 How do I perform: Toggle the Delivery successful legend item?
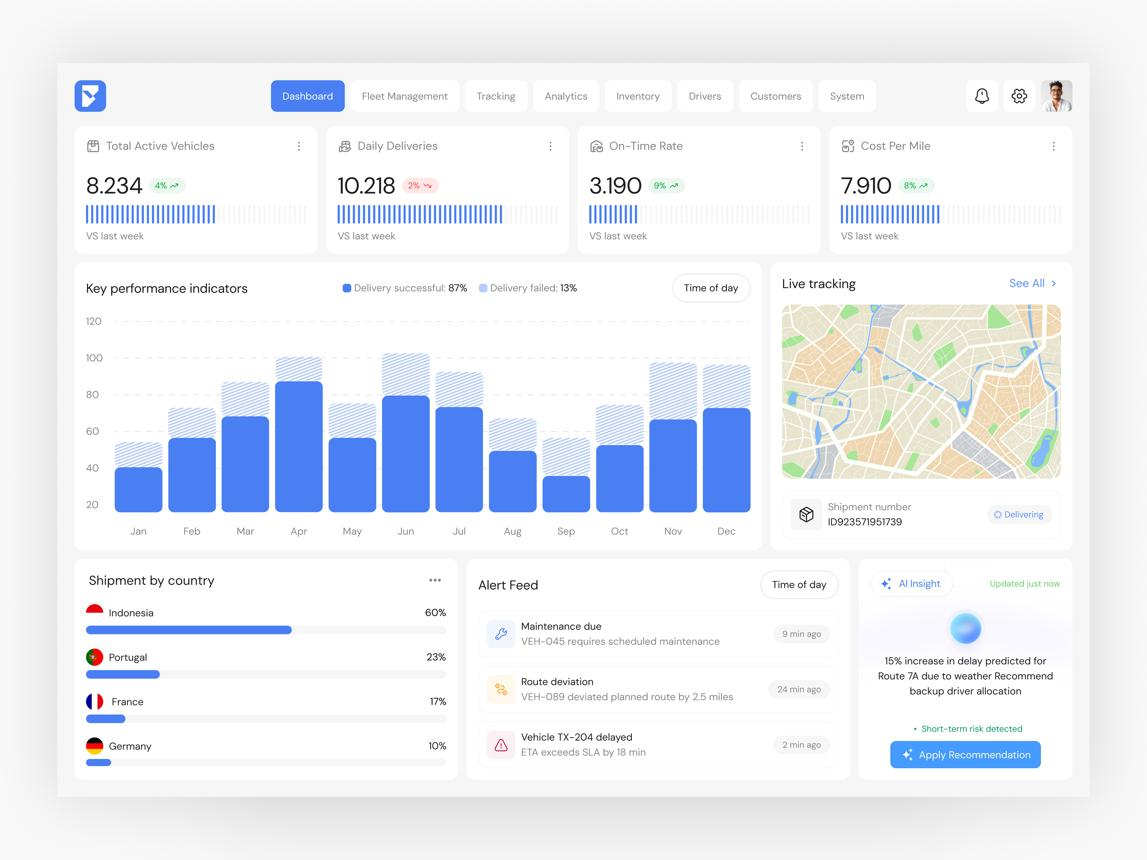405,288
